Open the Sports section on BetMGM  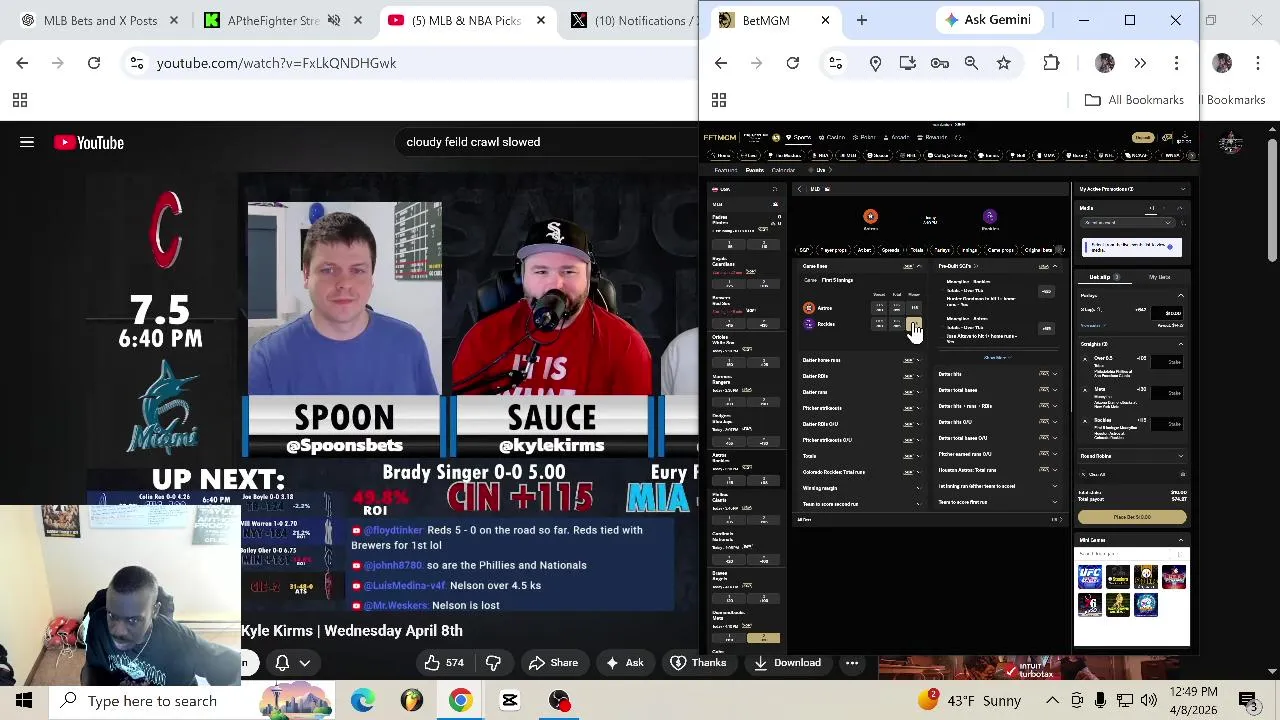pyautogui.click(x=799, y=137)
